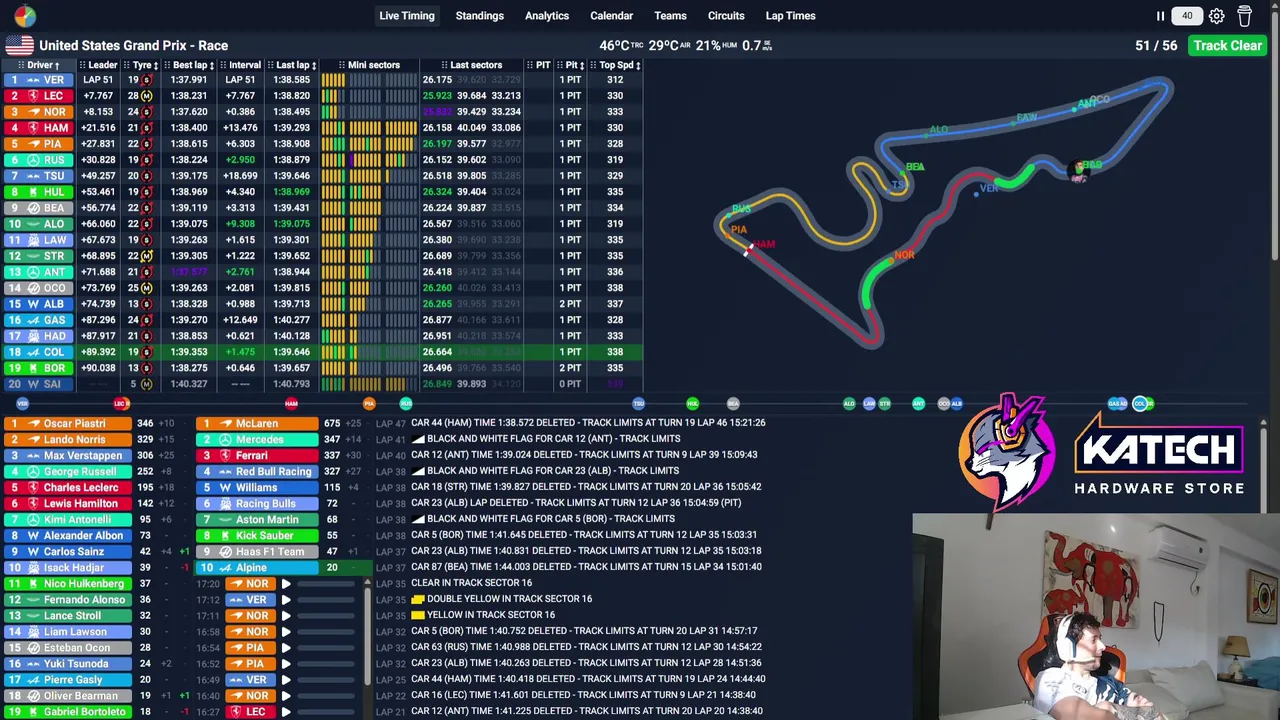
Task: Play the 17:12 VER team radio clip
Action: (x=286, y=600)
